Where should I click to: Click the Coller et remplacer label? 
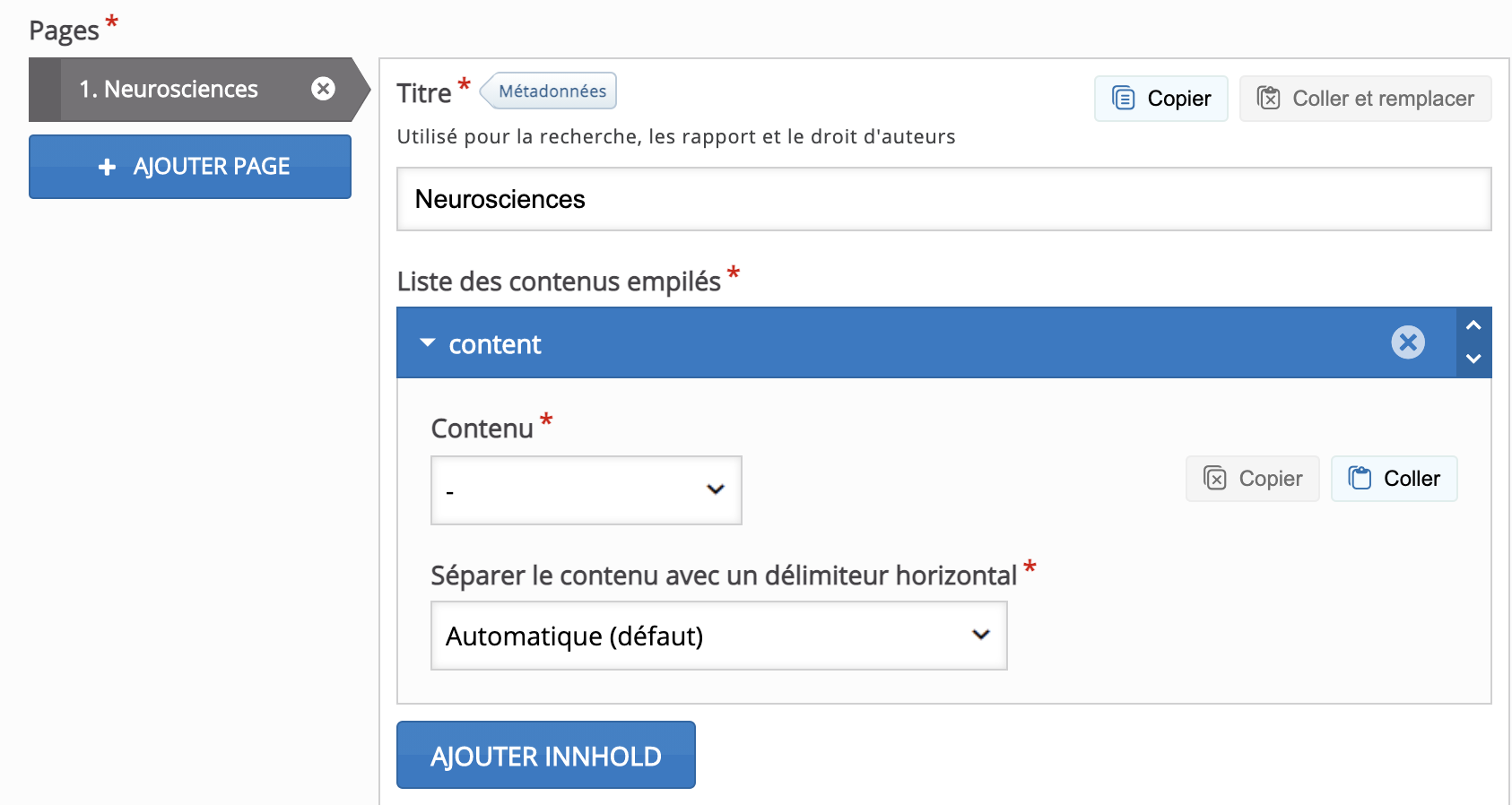[x=1383, y=98]
